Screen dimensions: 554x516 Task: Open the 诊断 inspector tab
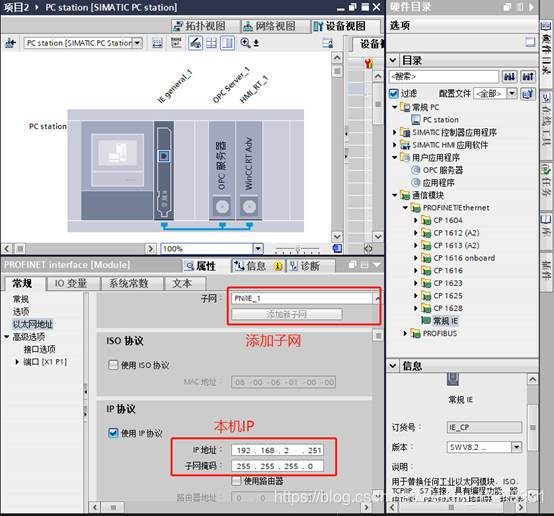309,266
